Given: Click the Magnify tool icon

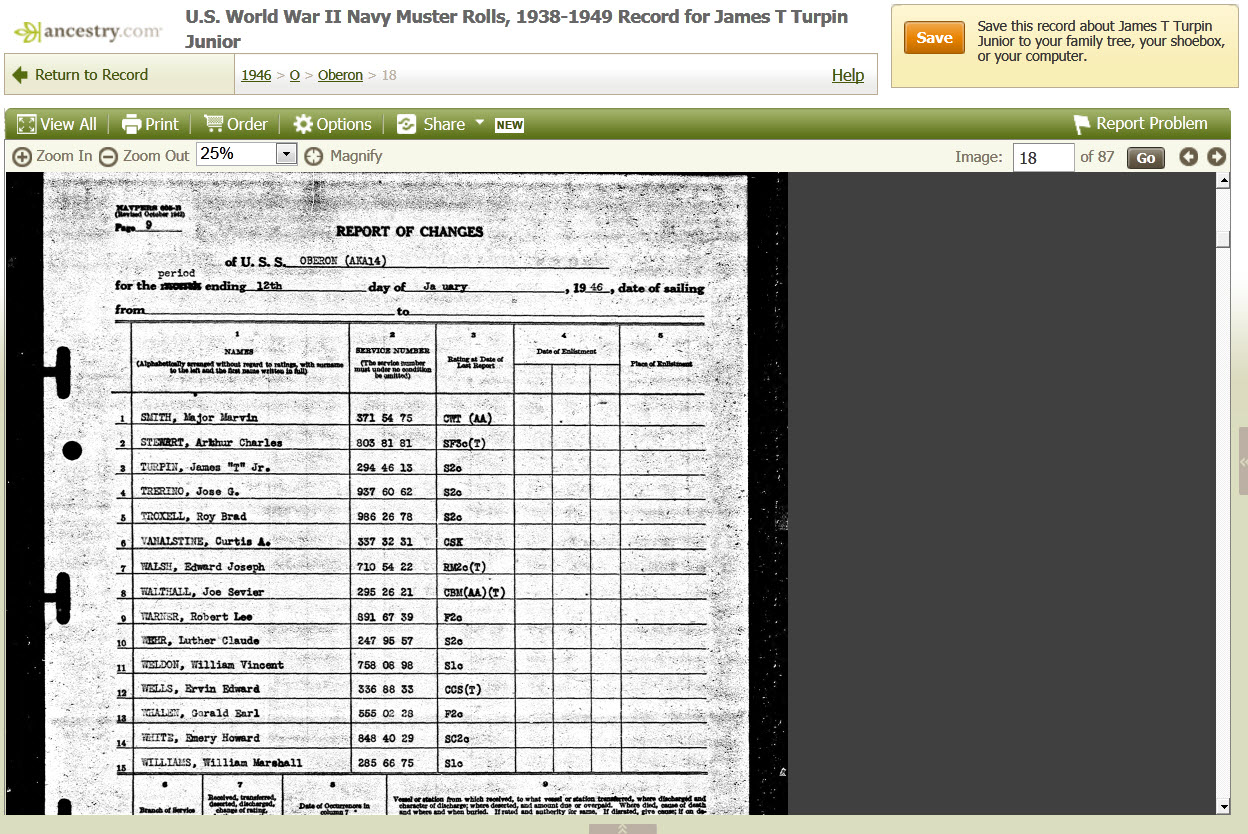Looking at the screenshot, I should [x=314, y=156].
